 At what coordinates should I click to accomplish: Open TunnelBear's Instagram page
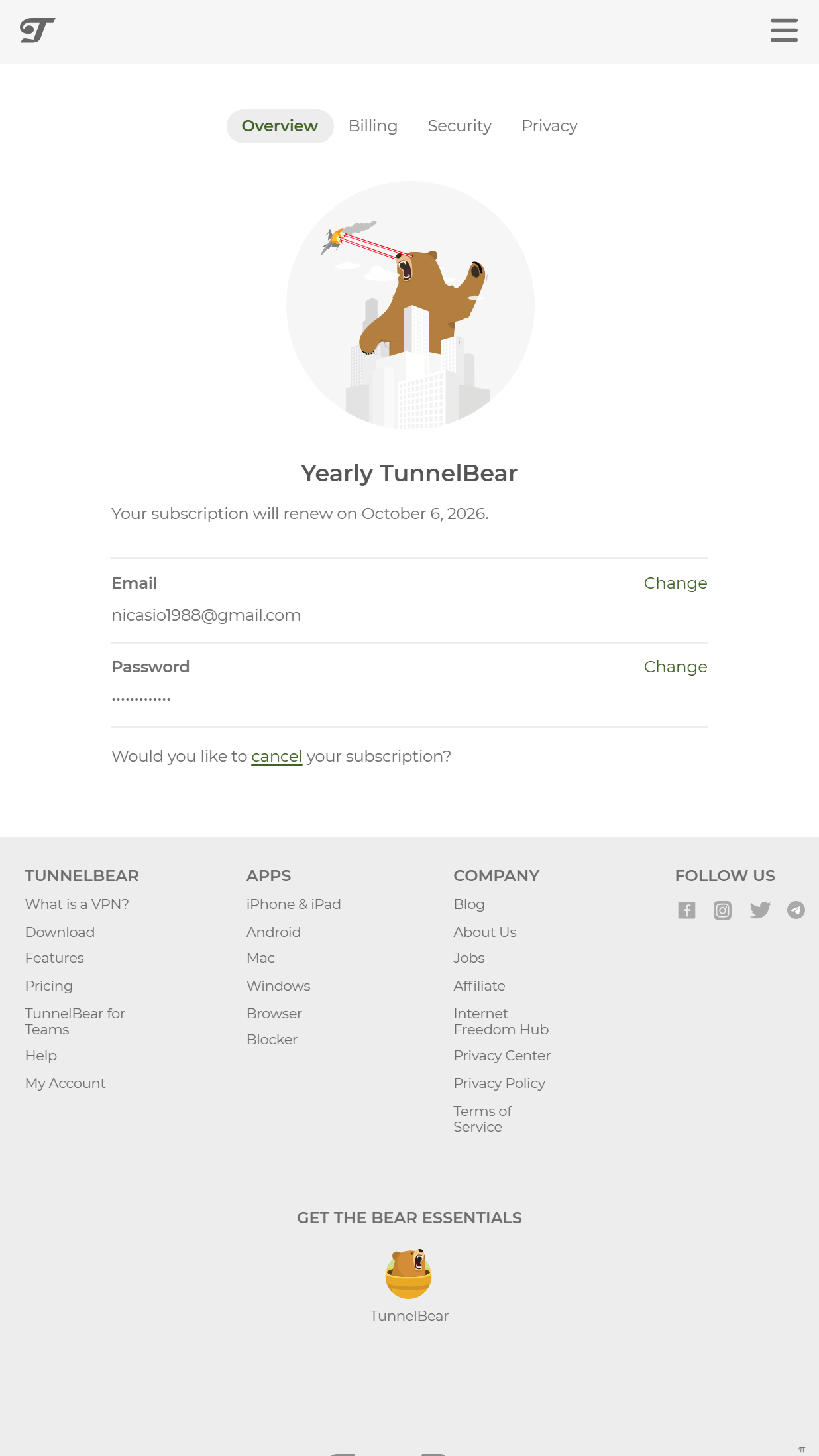pos(722,910)
